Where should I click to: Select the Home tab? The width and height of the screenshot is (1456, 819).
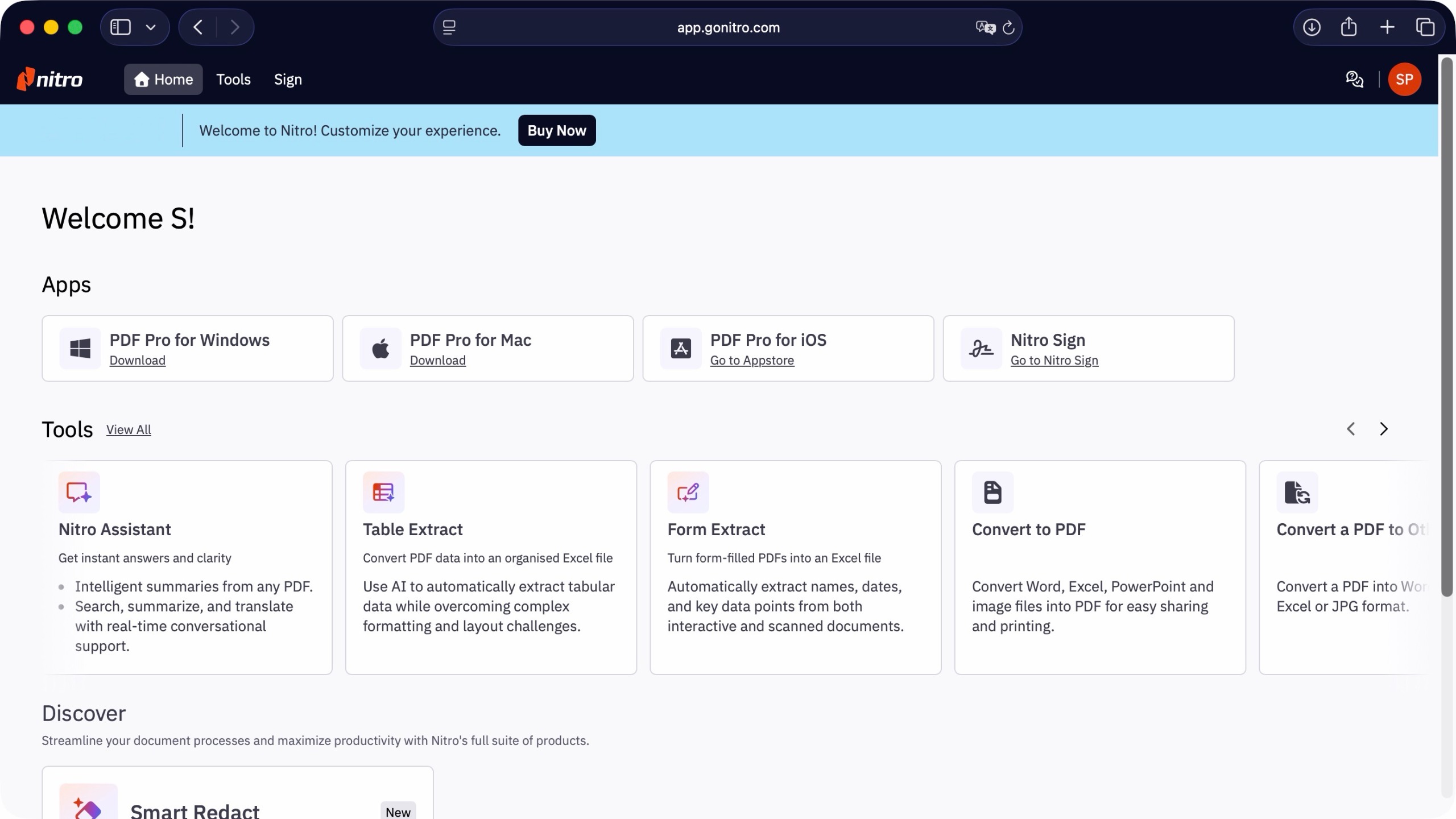click(x=163, y=79)
